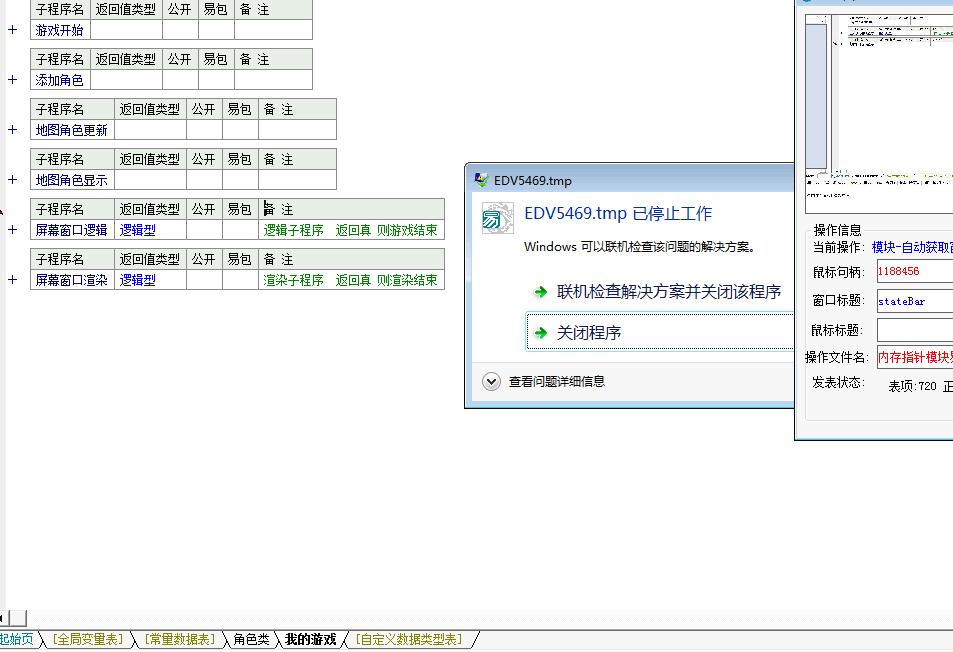Image resolution: width=953 pixels, height=652 pixels.
Task: Select the 地图角色显示 name cell
Action: (x=72, y=179)
